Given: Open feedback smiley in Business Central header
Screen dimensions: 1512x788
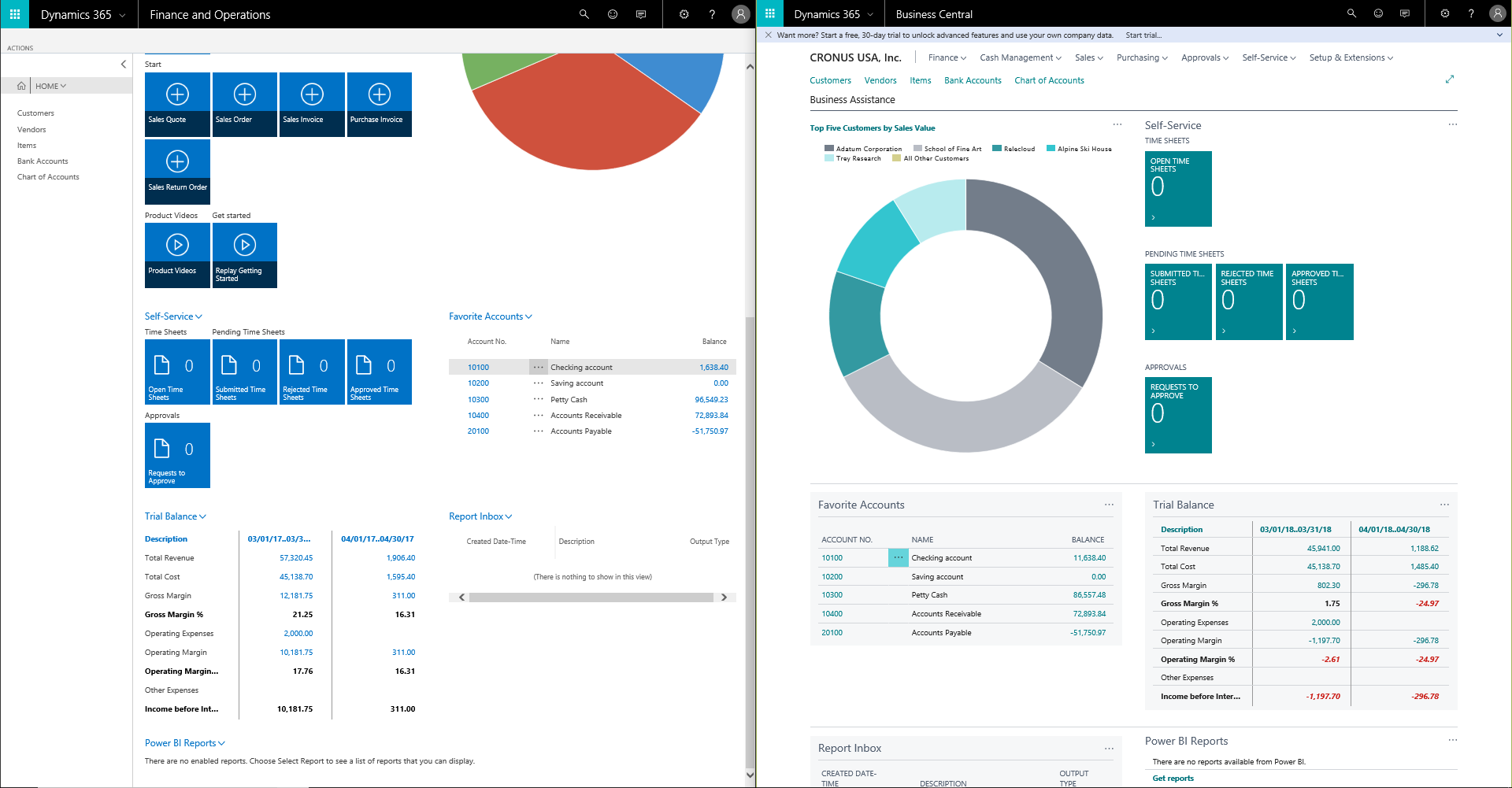Looking at the screenshot, I should click(x=1378, y=13).
